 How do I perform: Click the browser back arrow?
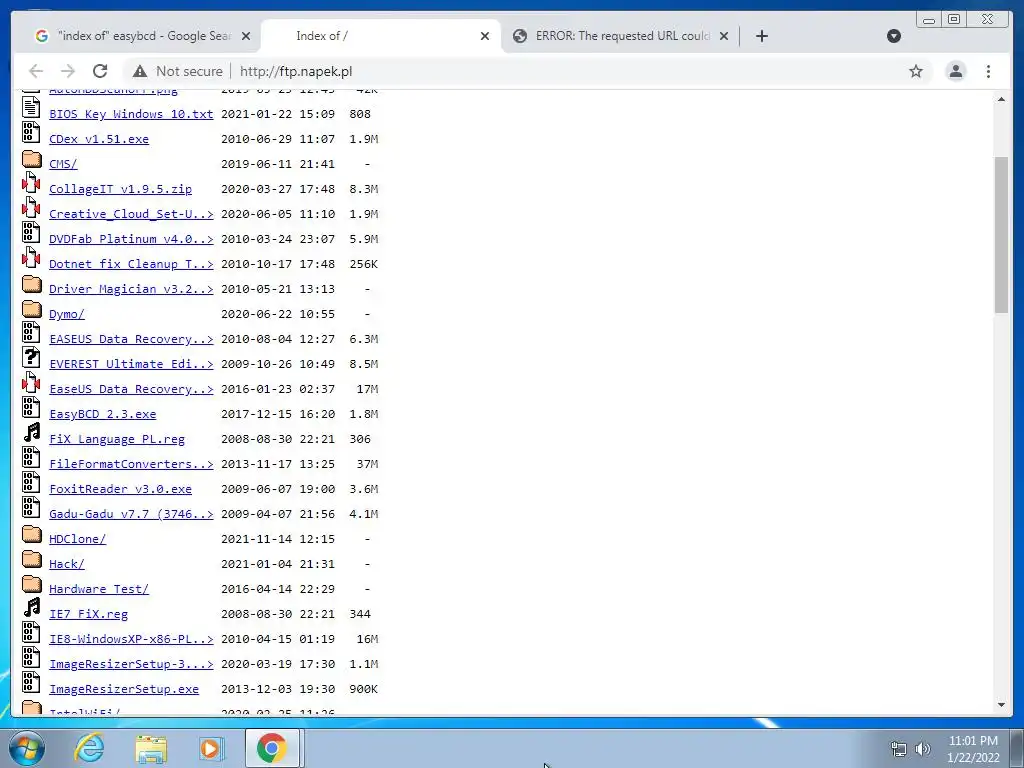36,71
